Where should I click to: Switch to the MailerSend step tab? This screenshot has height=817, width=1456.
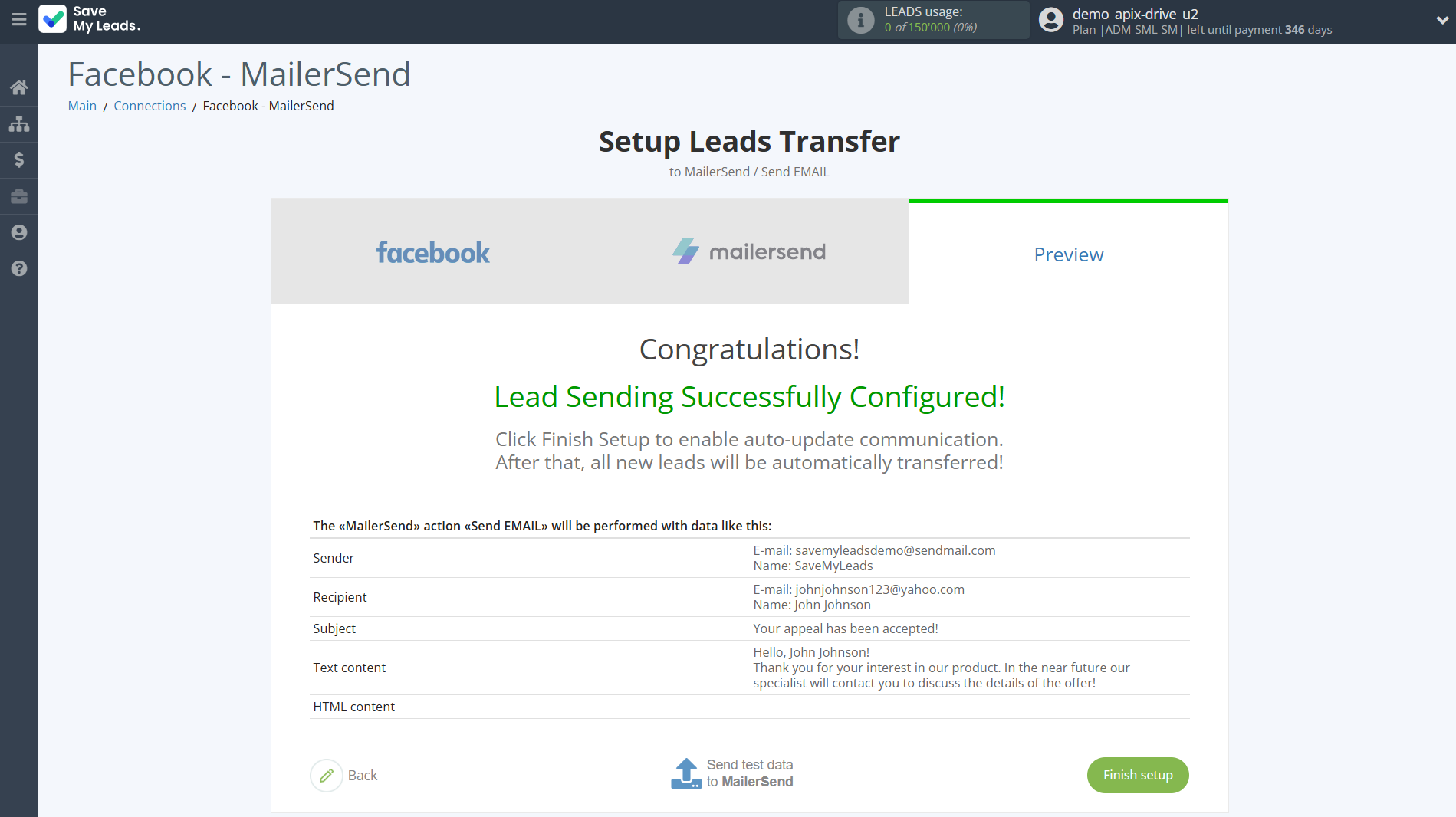pyautogui.click(x=749, y=252)
